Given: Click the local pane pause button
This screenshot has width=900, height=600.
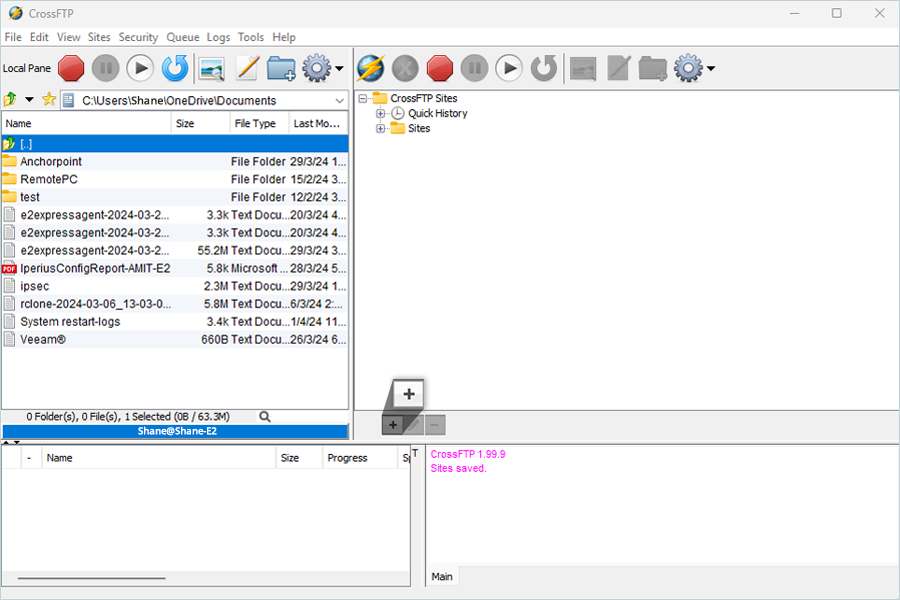Looking at the screenshot, I should tap(106, 68).
